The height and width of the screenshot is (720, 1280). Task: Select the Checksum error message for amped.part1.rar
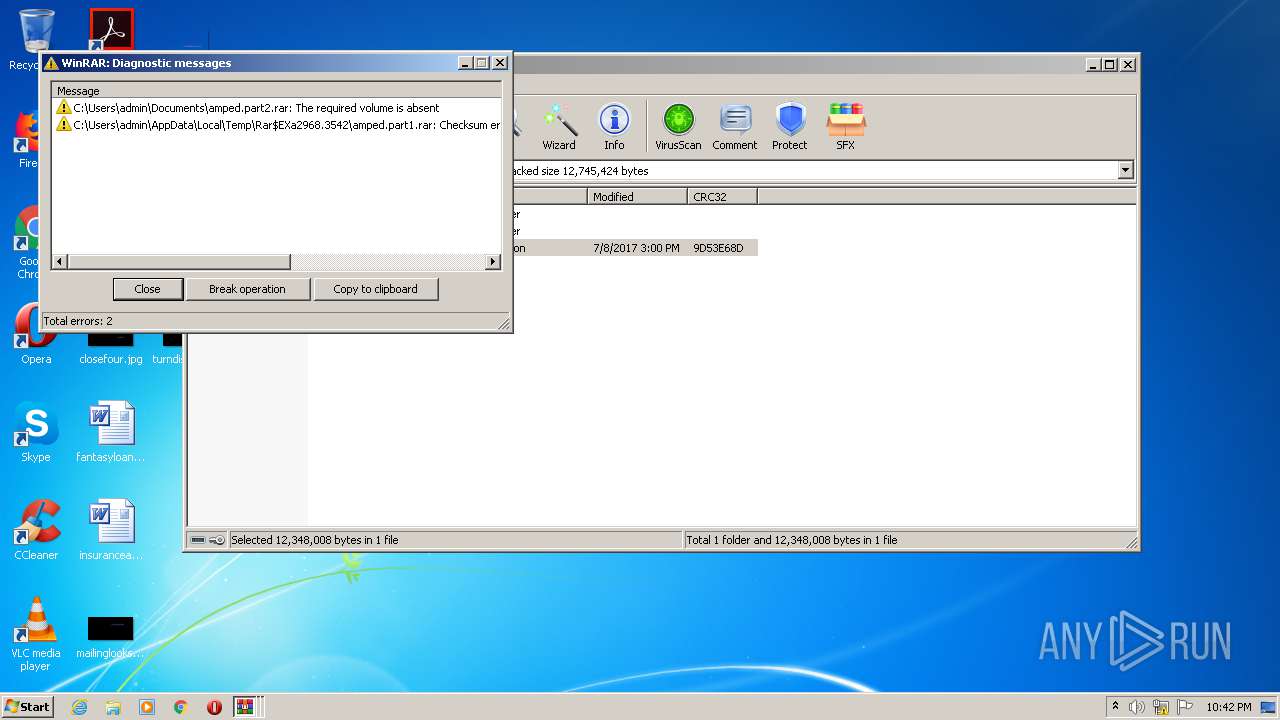277,125
